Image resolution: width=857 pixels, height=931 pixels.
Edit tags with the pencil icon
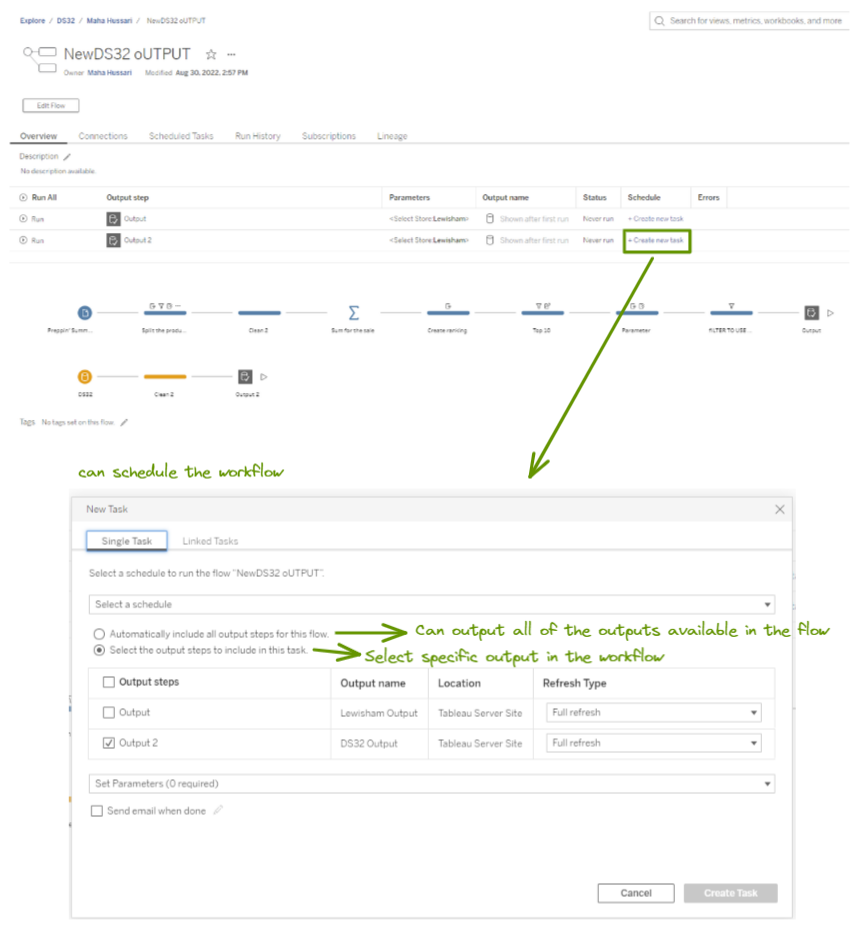click(124, 423)
